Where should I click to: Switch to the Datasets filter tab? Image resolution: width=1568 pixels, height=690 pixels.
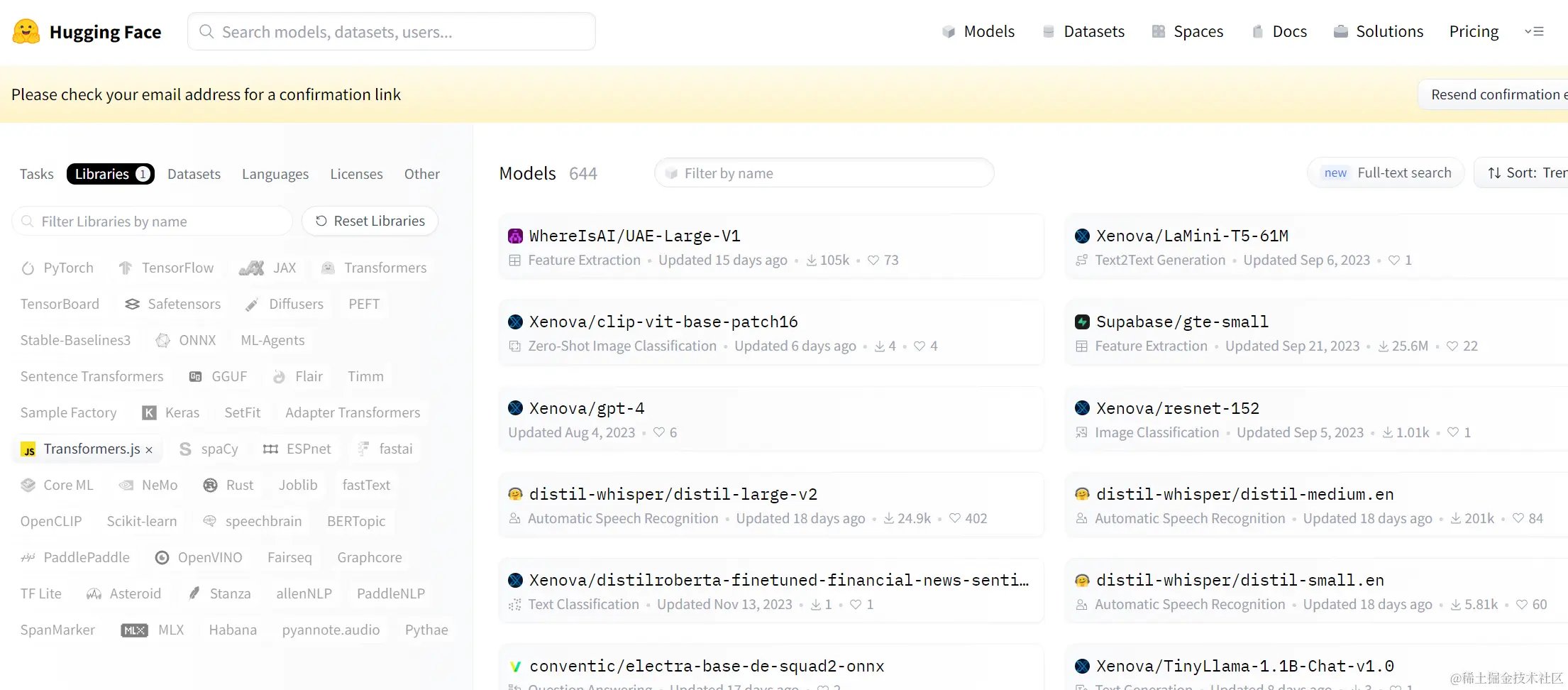(x=194, y=174)
